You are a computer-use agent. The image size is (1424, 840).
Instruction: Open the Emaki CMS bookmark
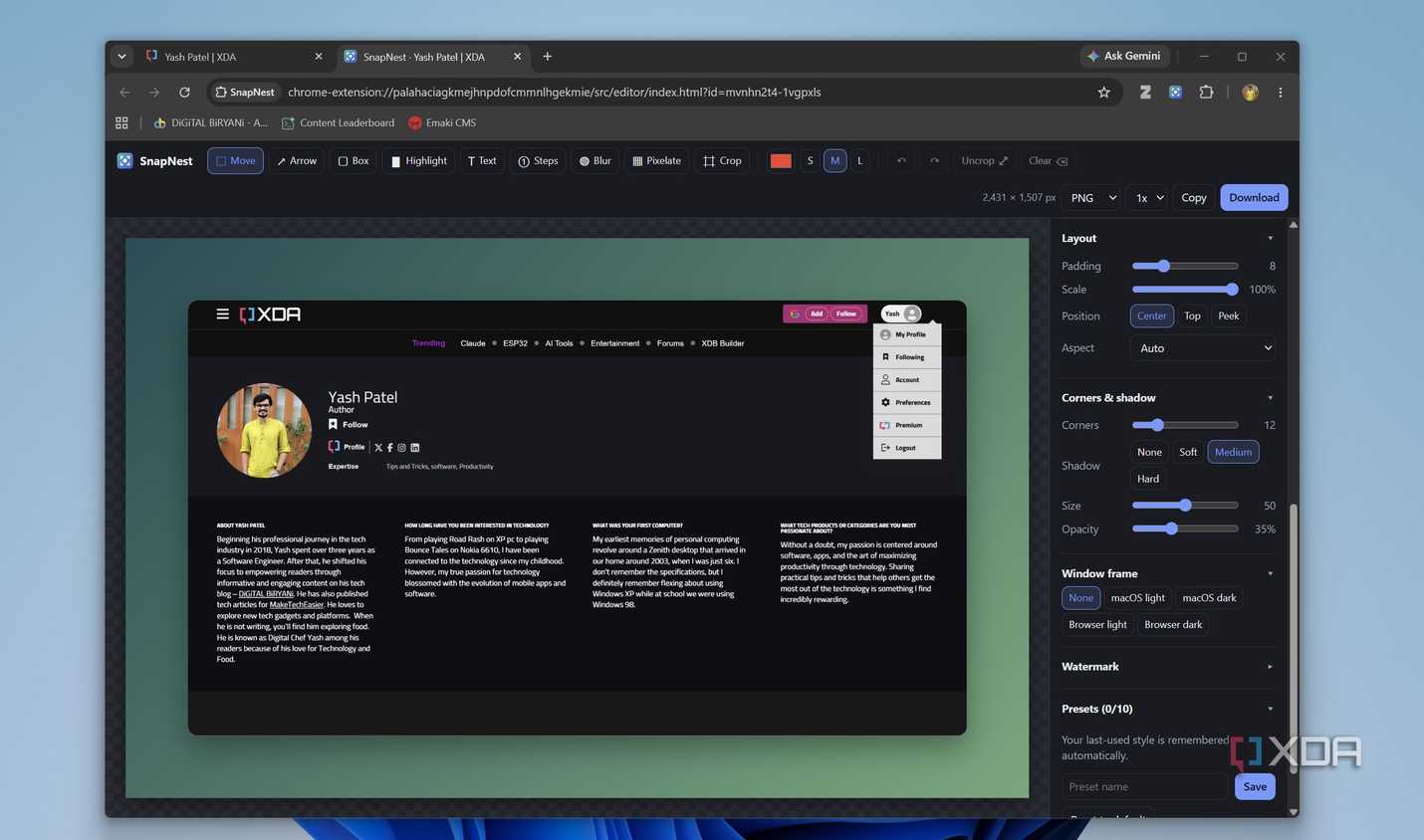tap(443, 122)
